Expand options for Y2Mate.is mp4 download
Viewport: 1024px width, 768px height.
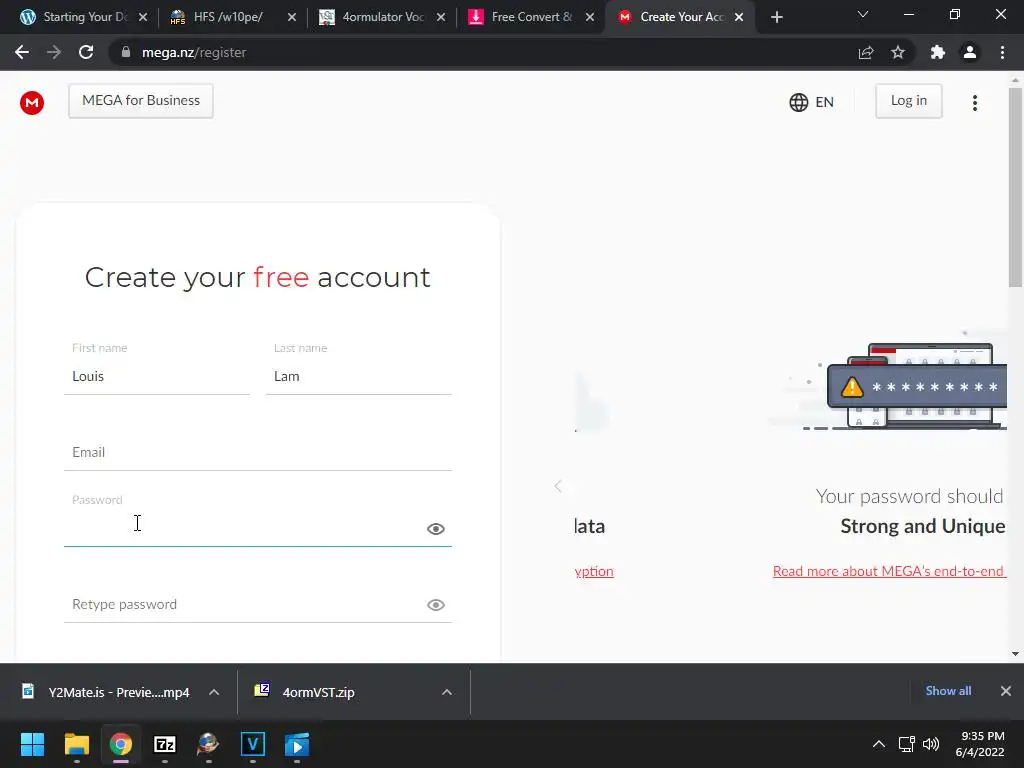pos(214,692)
